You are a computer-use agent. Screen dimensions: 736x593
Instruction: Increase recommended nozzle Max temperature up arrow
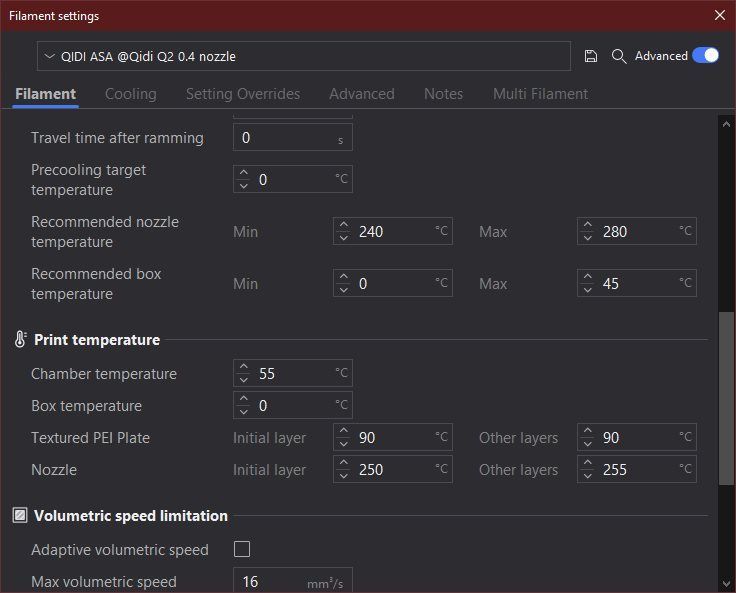588,226
